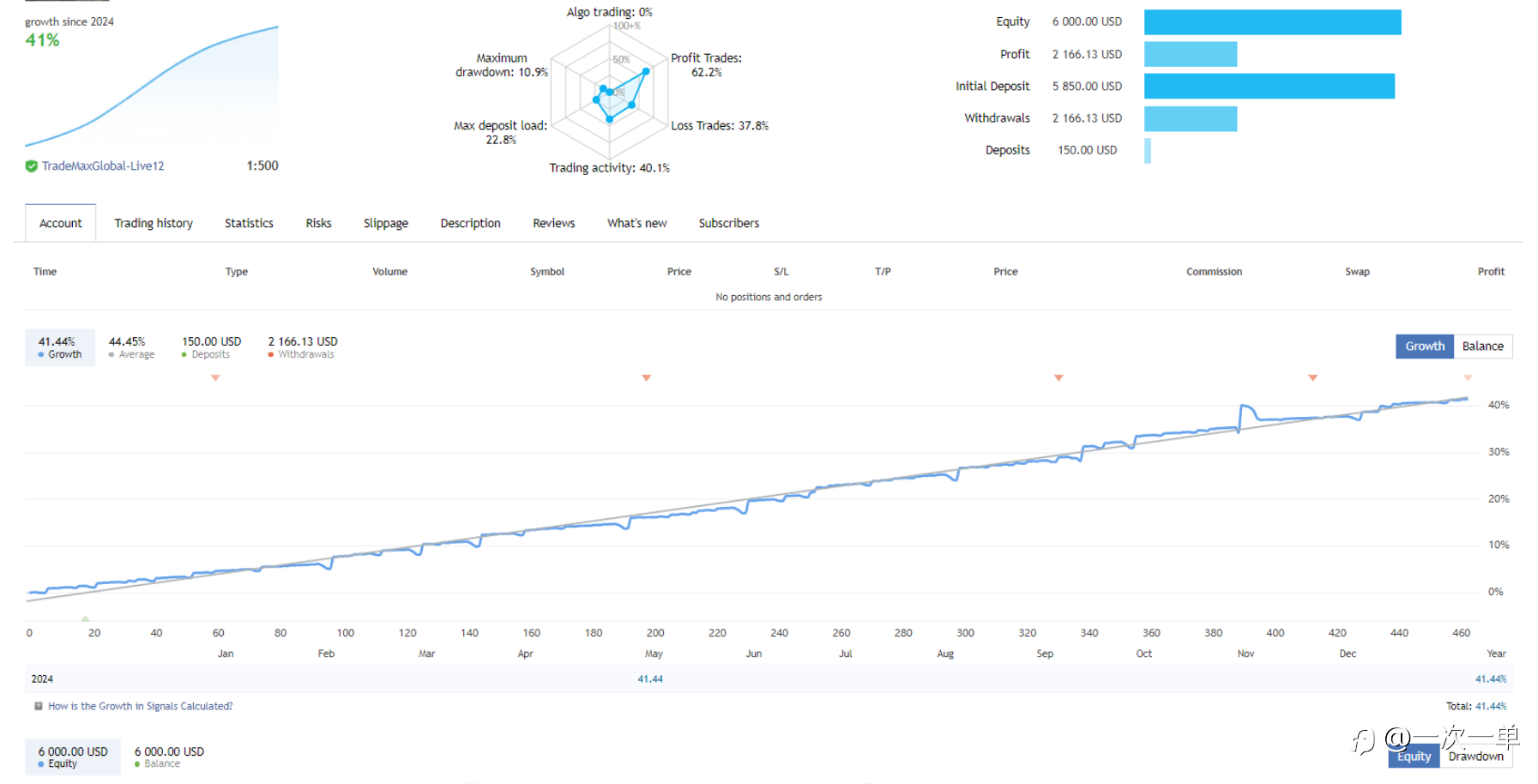Image resolution: width=1538 pixels, height=784 pixels.
Task: Sort table by the Time column
Action: point(45,272)
